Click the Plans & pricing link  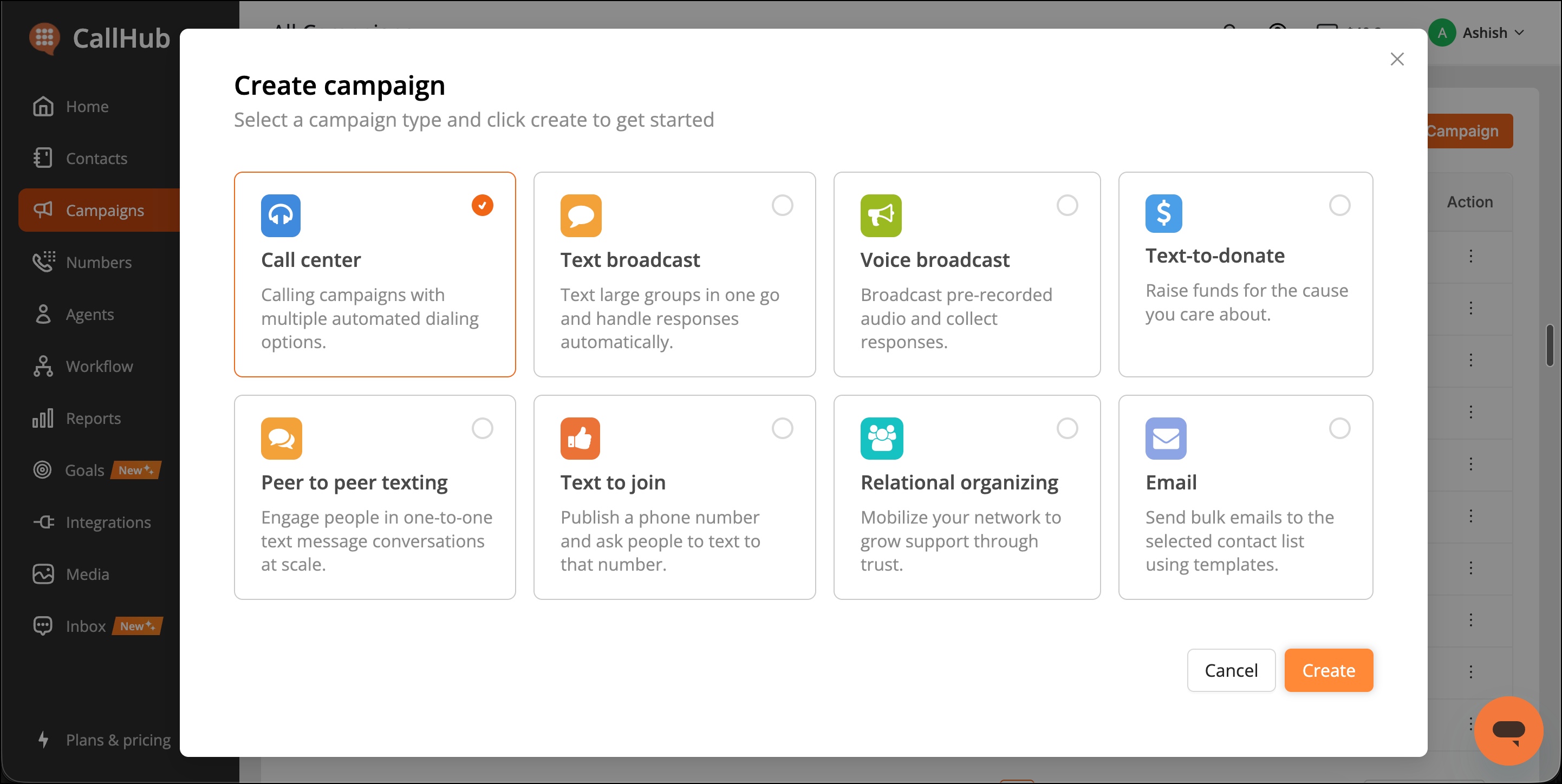point(118,740)
